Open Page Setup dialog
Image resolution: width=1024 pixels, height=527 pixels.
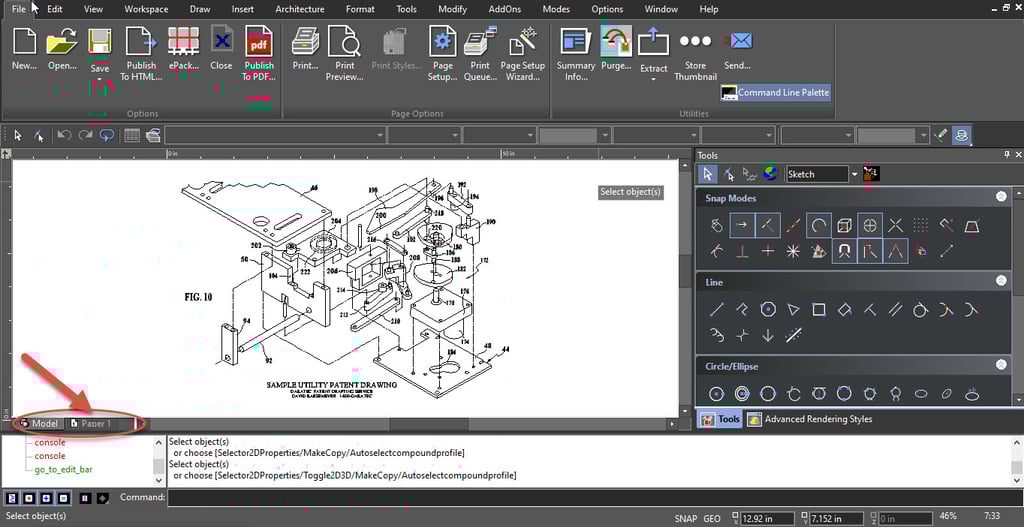[442, 42]
